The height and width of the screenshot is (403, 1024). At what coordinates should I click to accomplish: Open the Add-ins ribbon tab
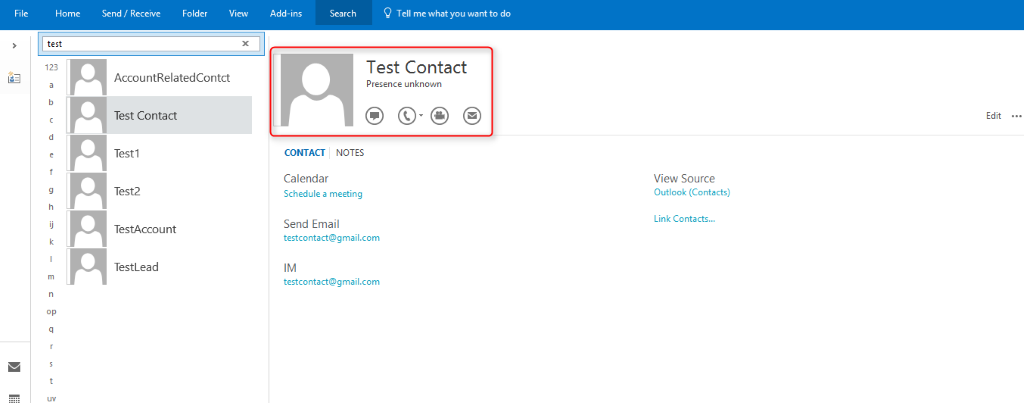pyautogui.click(x=286, y=13)
